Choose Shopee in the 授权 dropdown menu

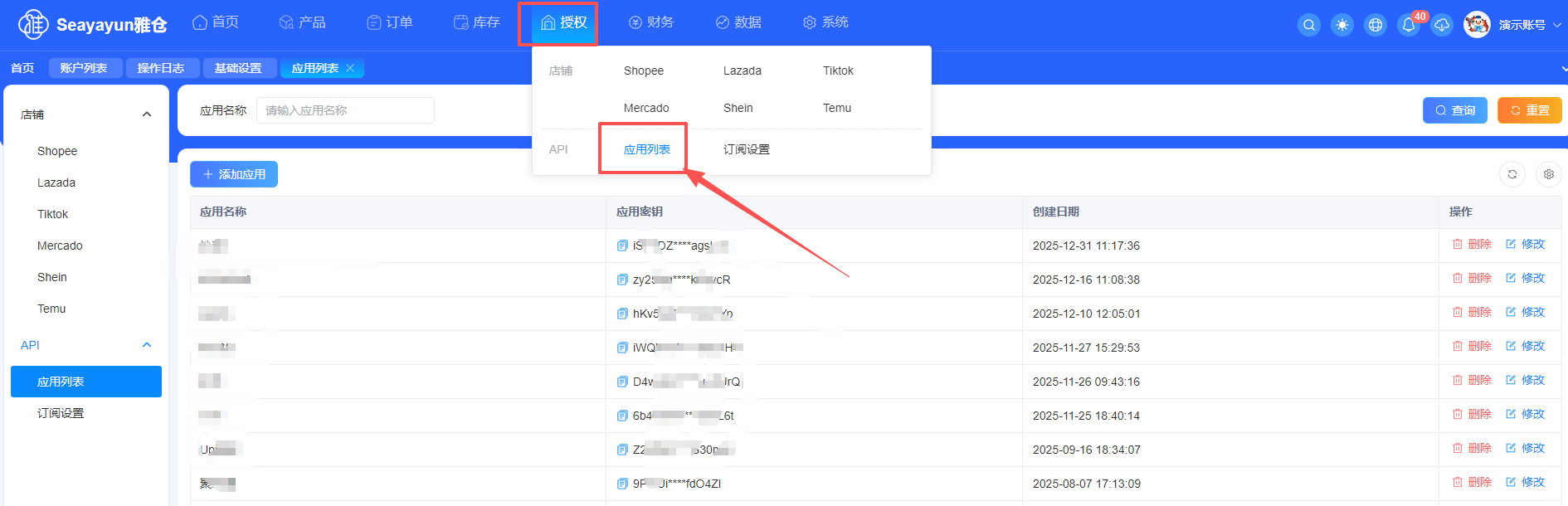point(644,71)
